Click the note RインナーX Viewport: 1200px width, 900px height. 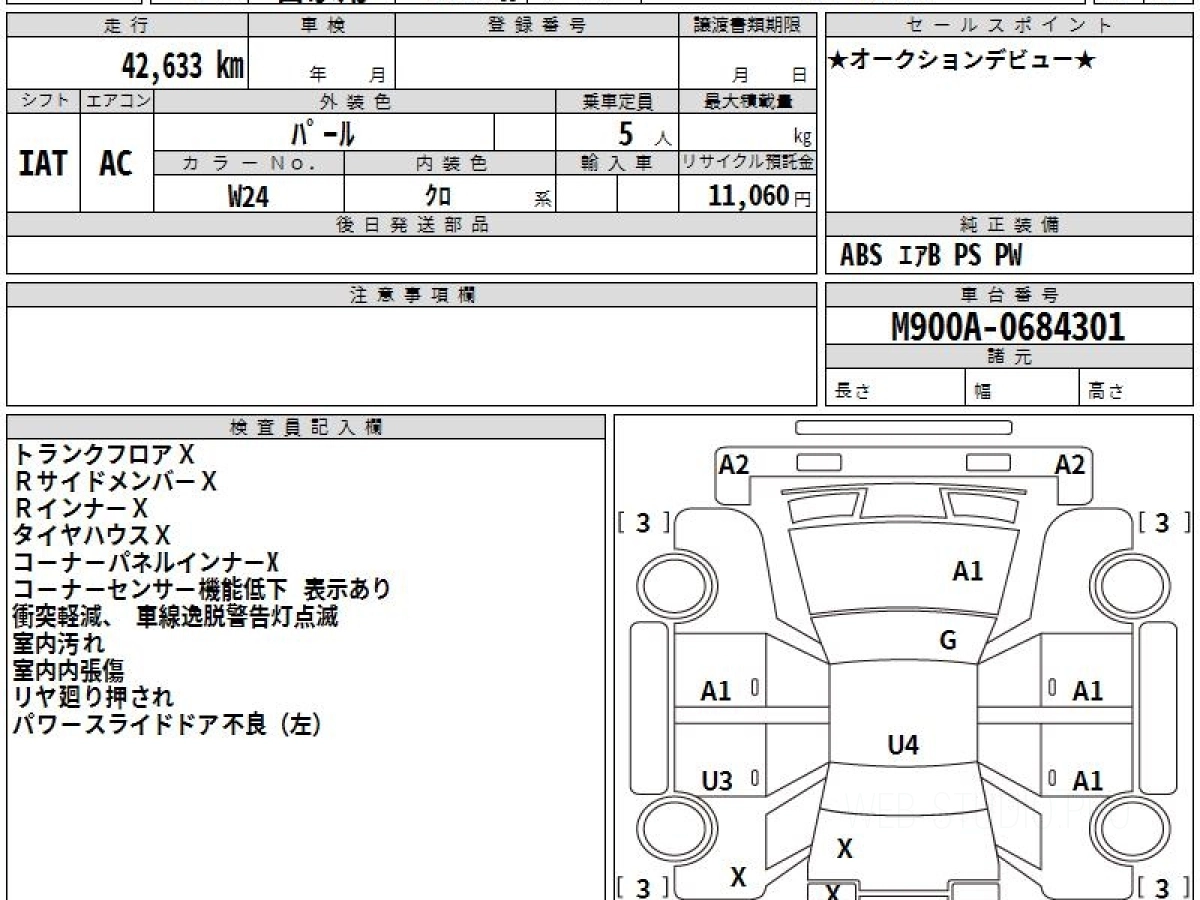81,508
